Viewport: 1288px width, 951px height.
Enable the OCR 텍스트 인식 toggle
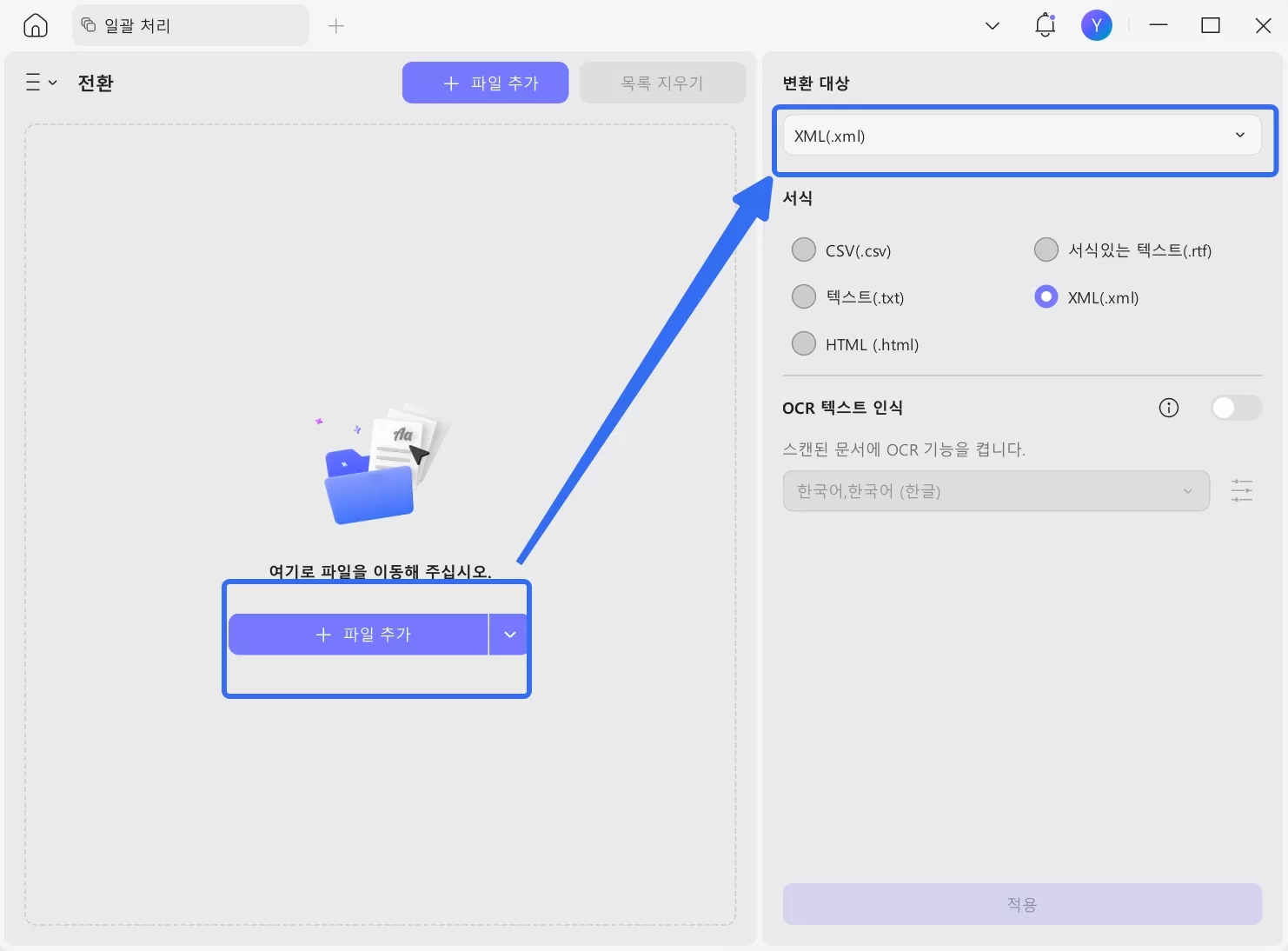[x=1235, y=408]
